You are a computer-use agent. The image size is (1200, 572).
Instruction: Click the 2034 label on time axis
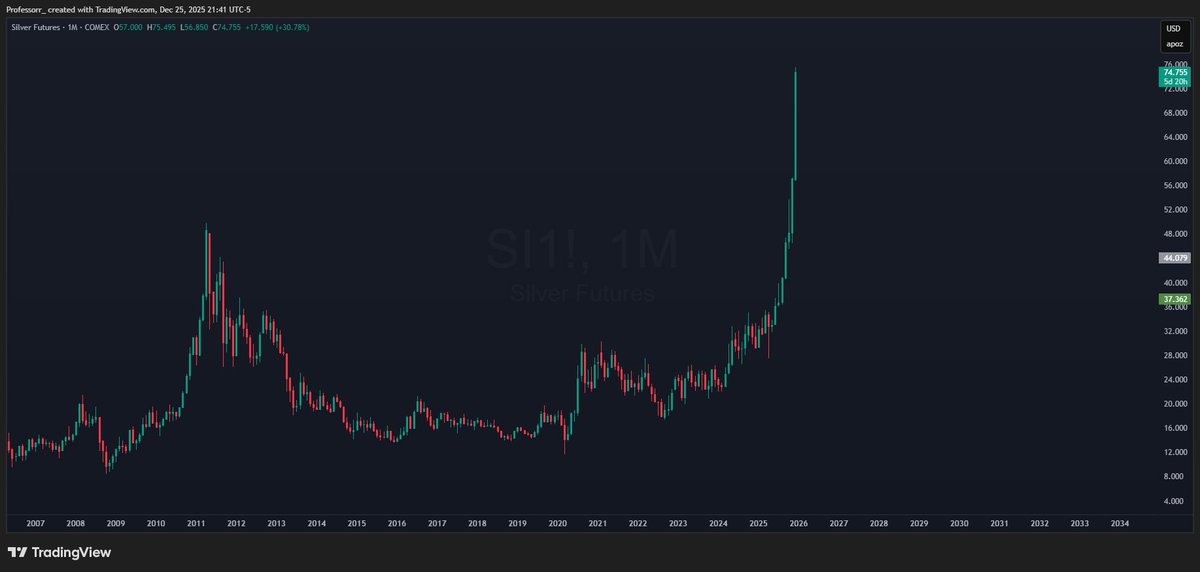tap(1120, 523)
